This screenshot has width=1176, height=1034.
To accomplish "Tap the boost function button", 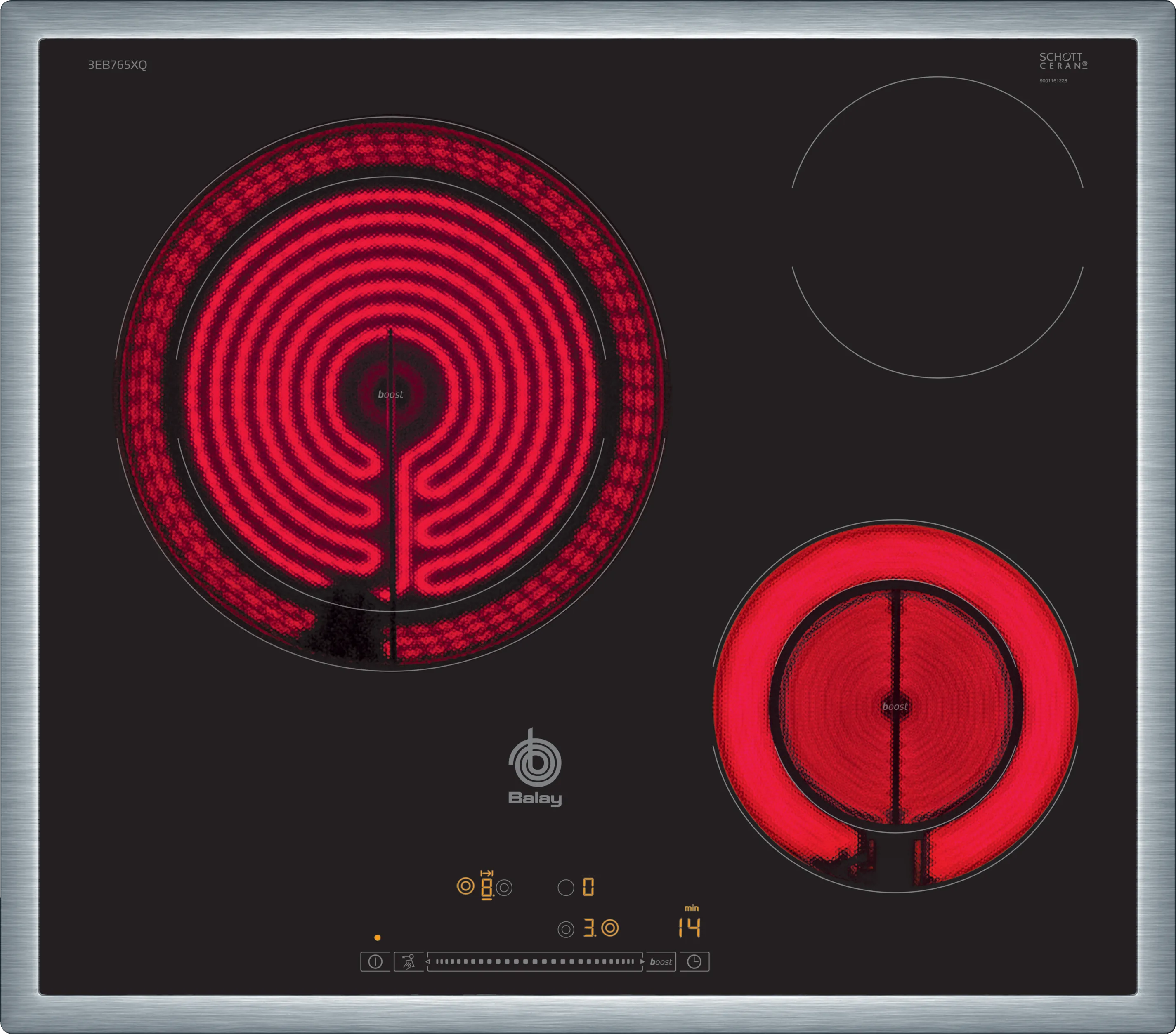I will [x=661, y=961].
